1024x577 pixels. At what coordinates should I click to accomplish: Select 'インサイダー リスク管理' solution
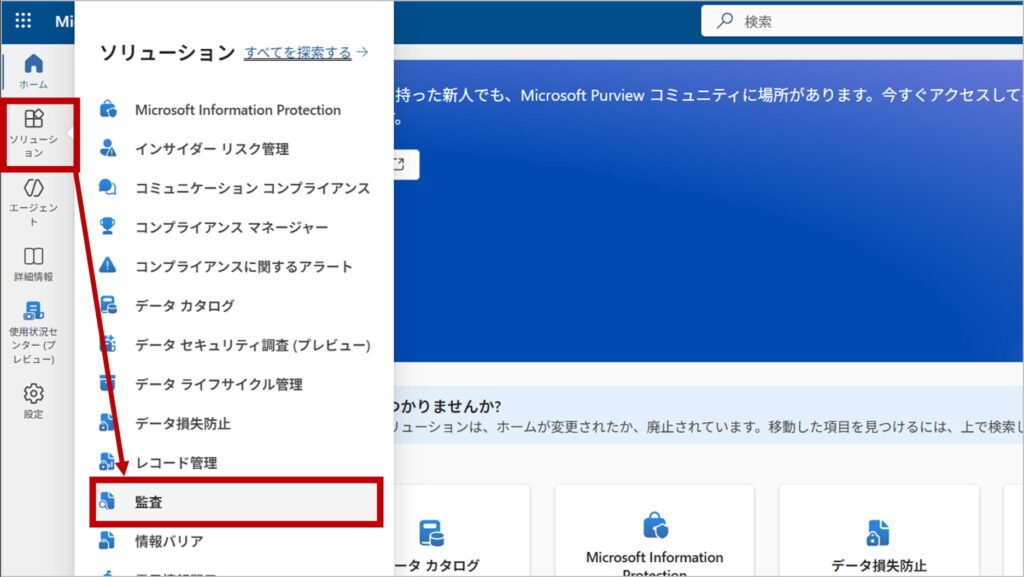point(211,149)
